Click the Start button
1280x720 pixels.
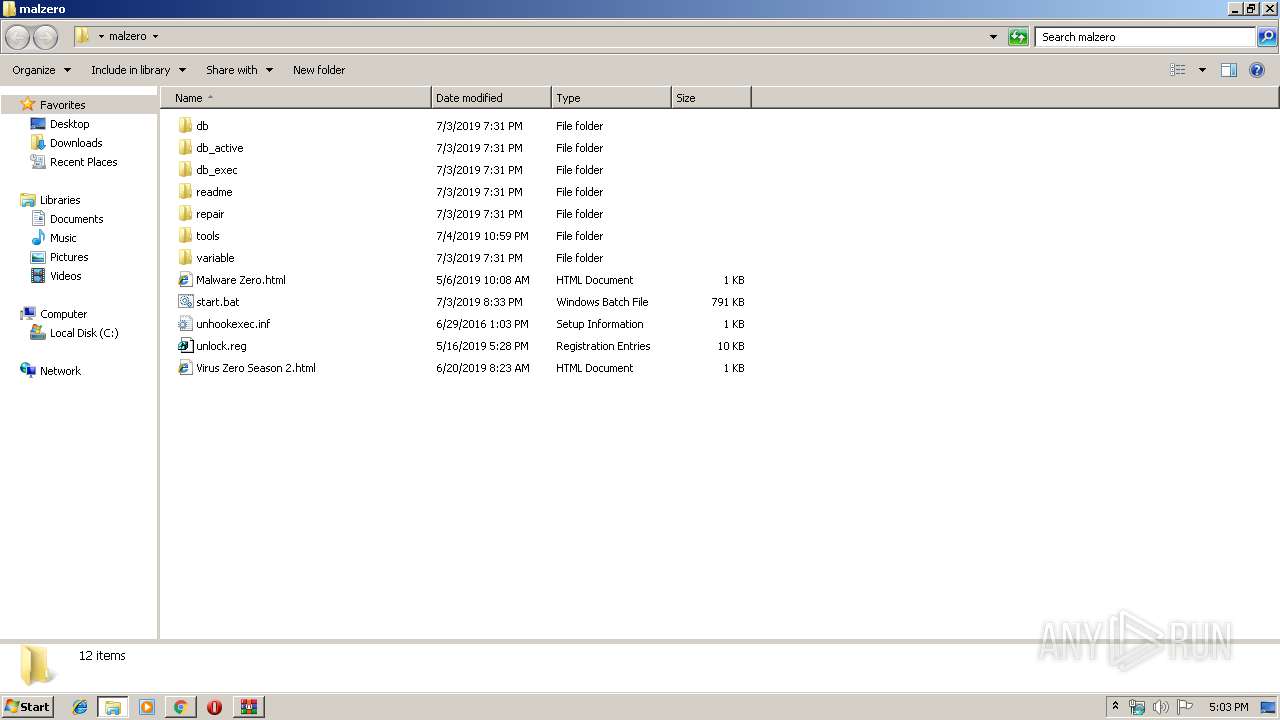27,707
